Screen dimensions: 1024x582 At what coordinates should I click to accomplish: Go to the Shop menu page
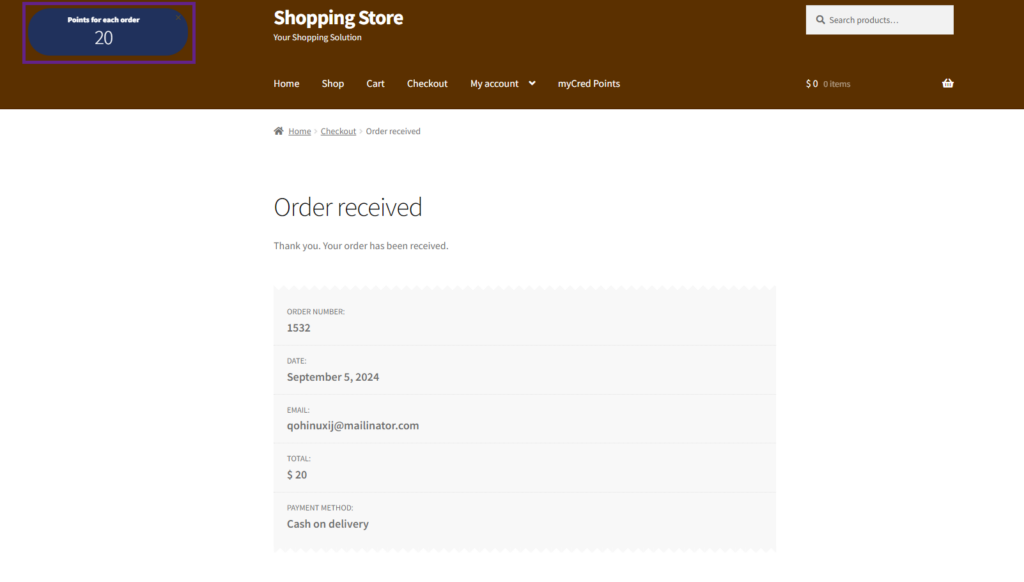point(333,84)
